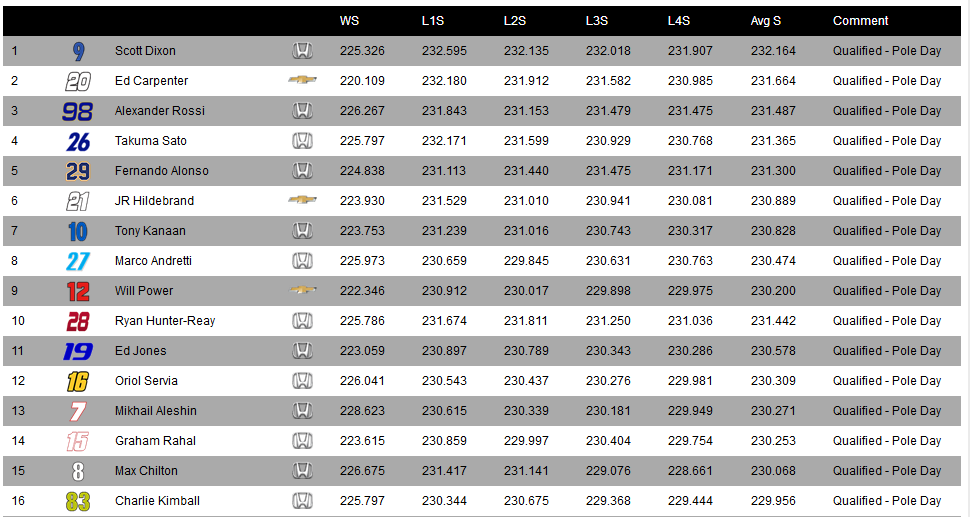Screen dimensions: 970x517
Task: Select the number 98 car badge
Action: coord(77,111)
